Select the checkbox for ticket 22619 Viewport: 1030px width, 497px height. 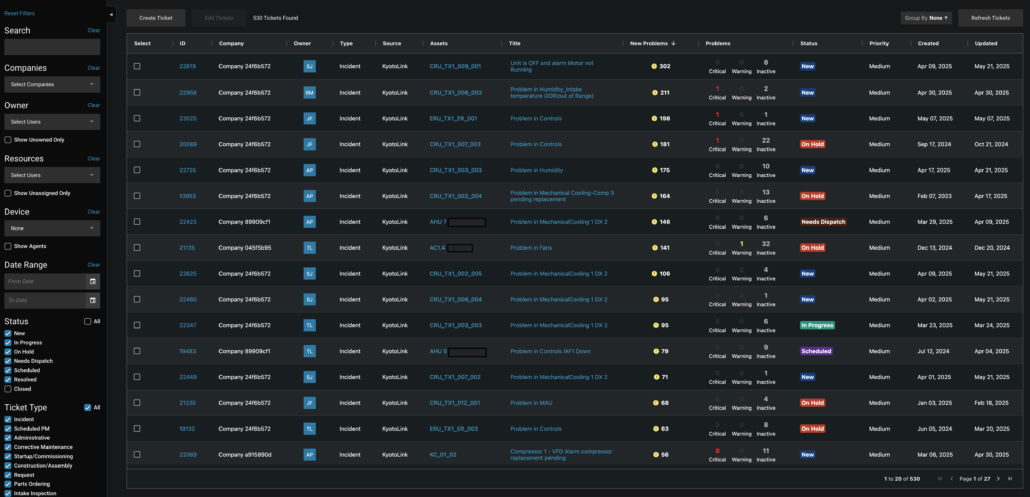tap(137, 66)
